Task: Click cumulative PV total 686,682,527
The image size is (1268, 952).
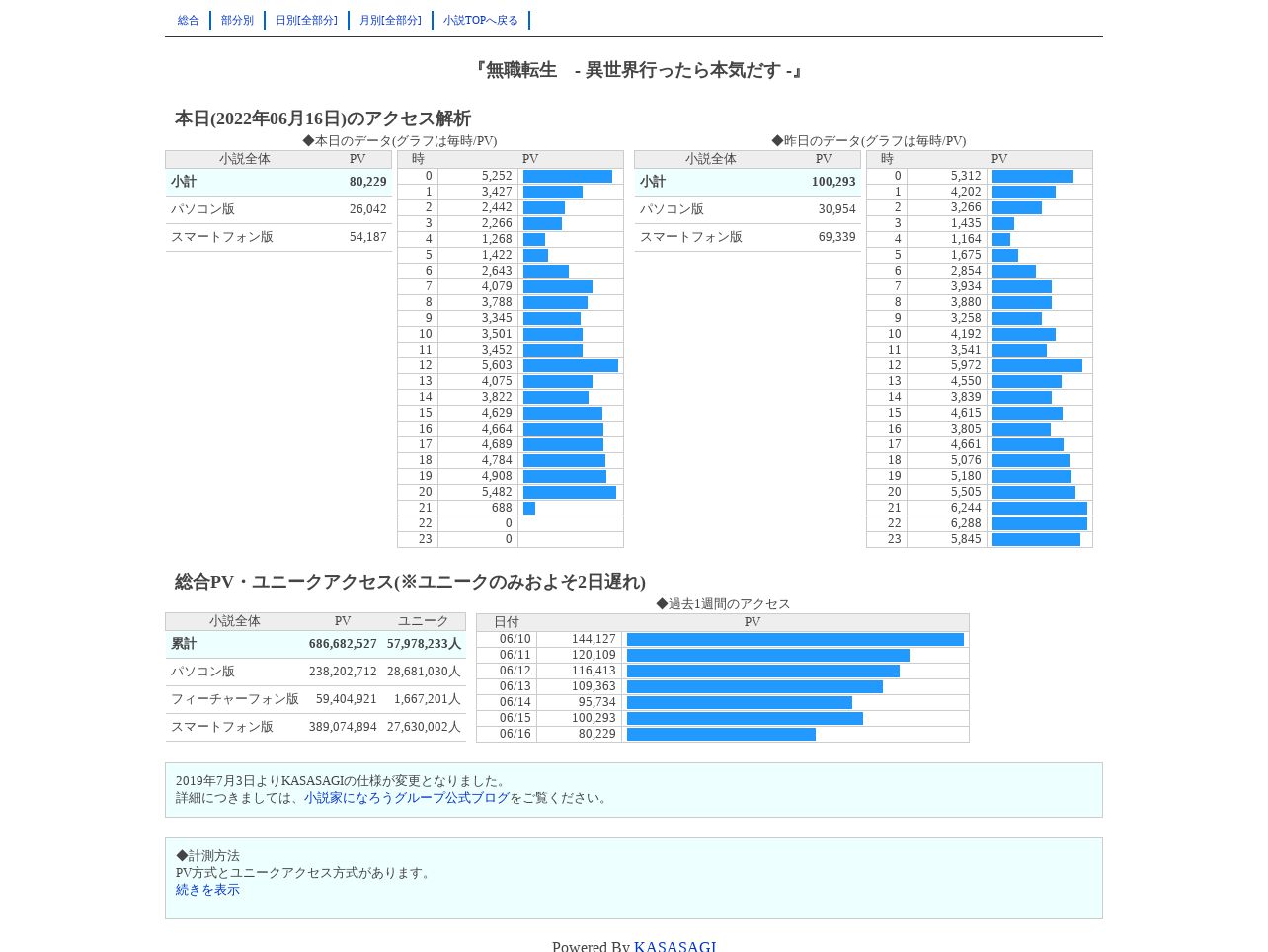Action: click(343, 644)
